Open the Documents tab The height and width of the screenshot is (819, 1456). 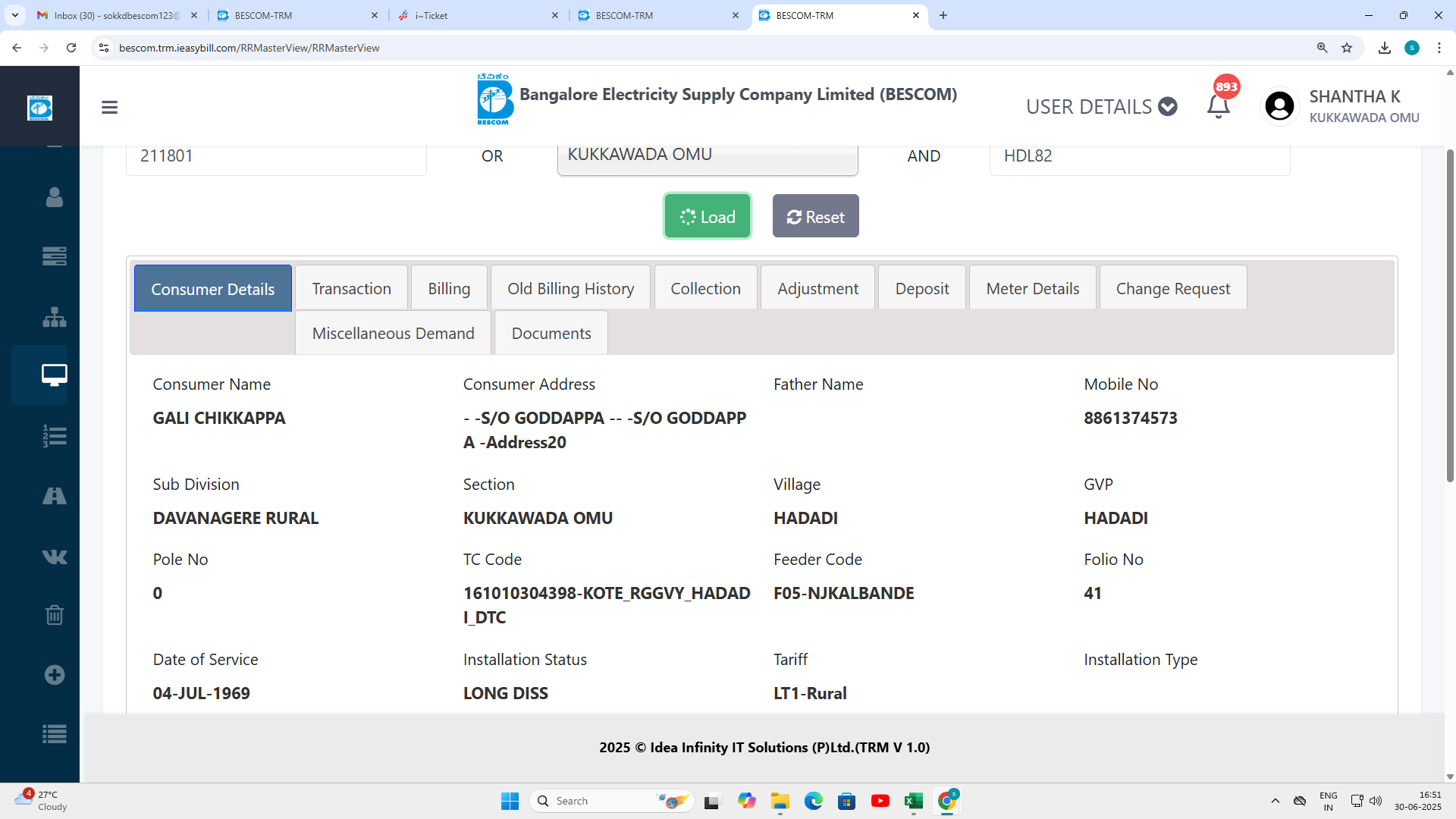551,333
